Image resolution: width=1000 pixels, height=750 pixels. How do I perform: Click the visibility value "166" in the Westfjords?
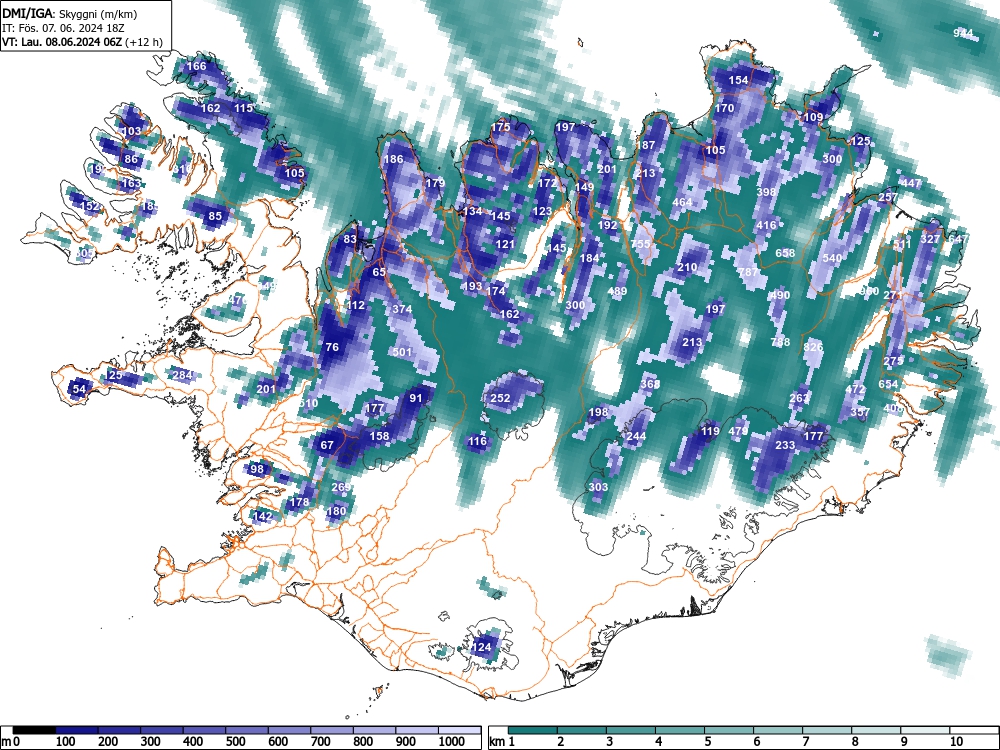coord(196,66)
